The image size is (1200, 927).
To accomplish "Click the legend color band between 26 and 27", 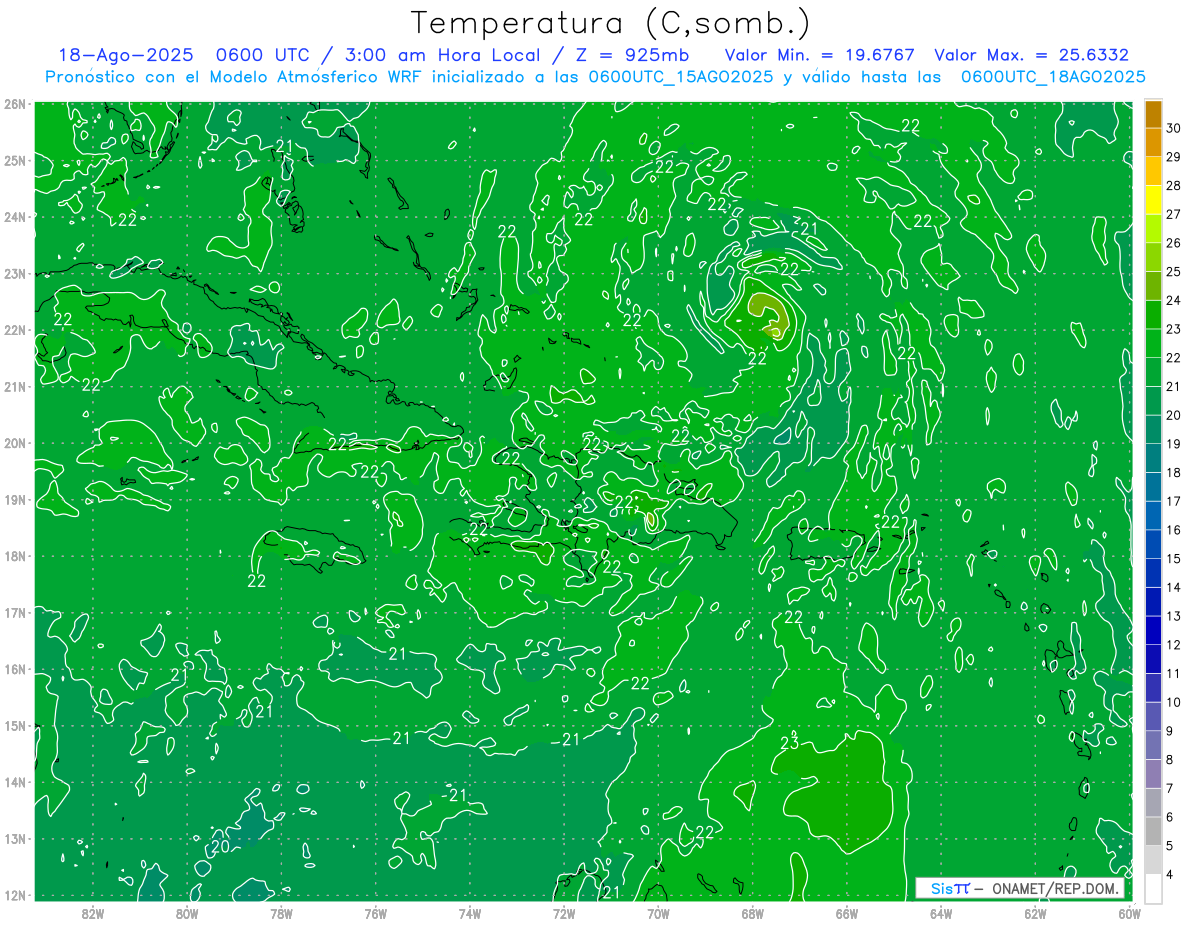I will click(1153, 228).
